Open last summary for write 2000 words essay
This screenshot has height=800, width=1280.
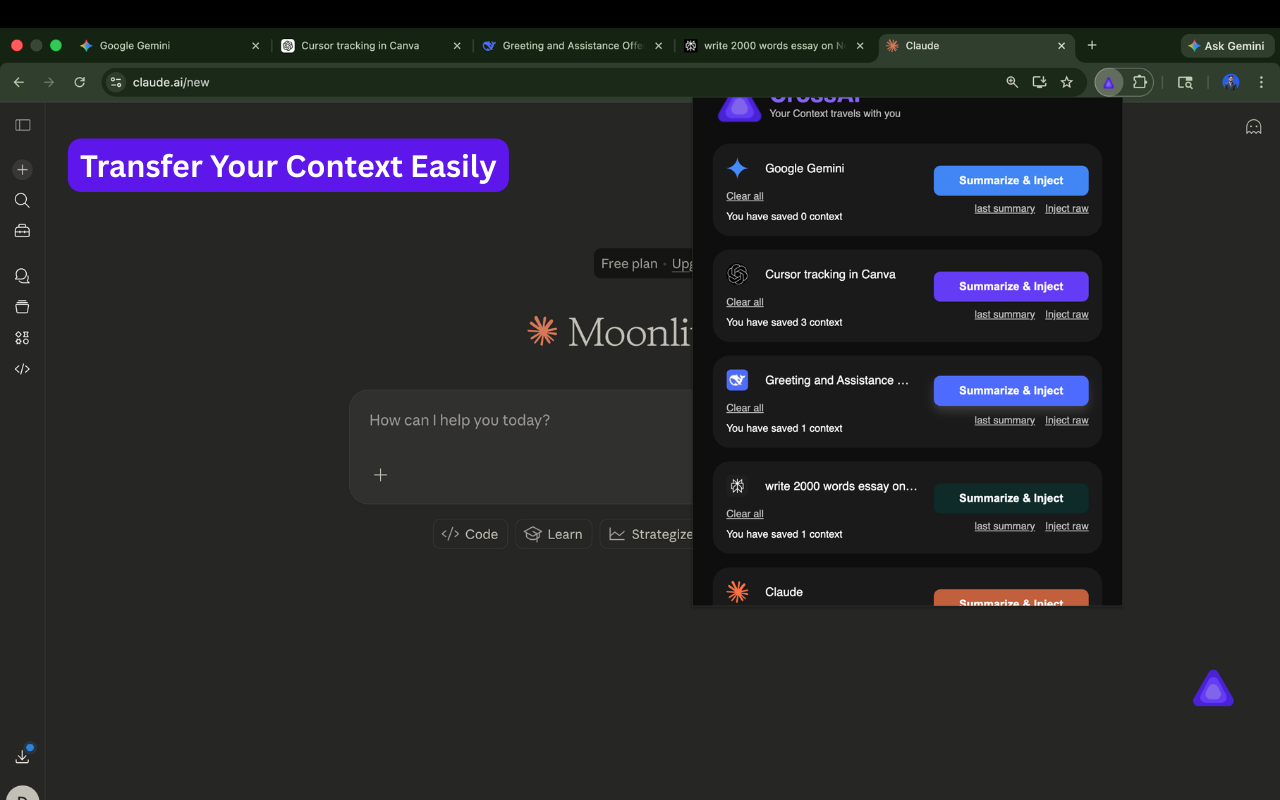(1005, 527)
